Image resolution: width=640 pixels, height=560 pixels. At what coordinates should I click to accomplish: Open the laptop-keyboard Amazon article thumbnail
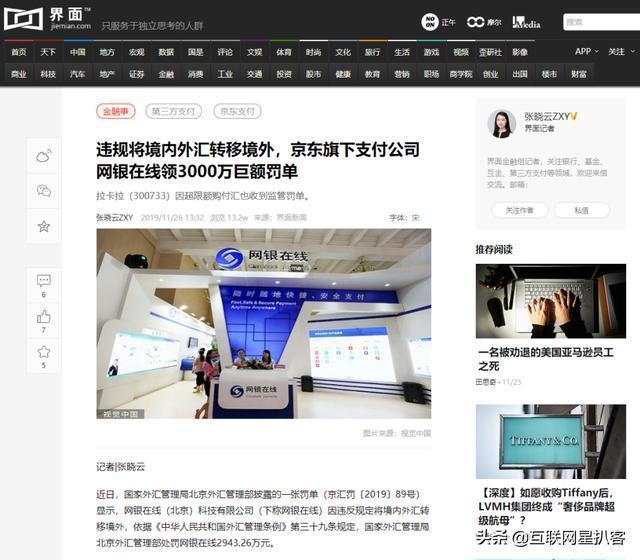(551, 301)
